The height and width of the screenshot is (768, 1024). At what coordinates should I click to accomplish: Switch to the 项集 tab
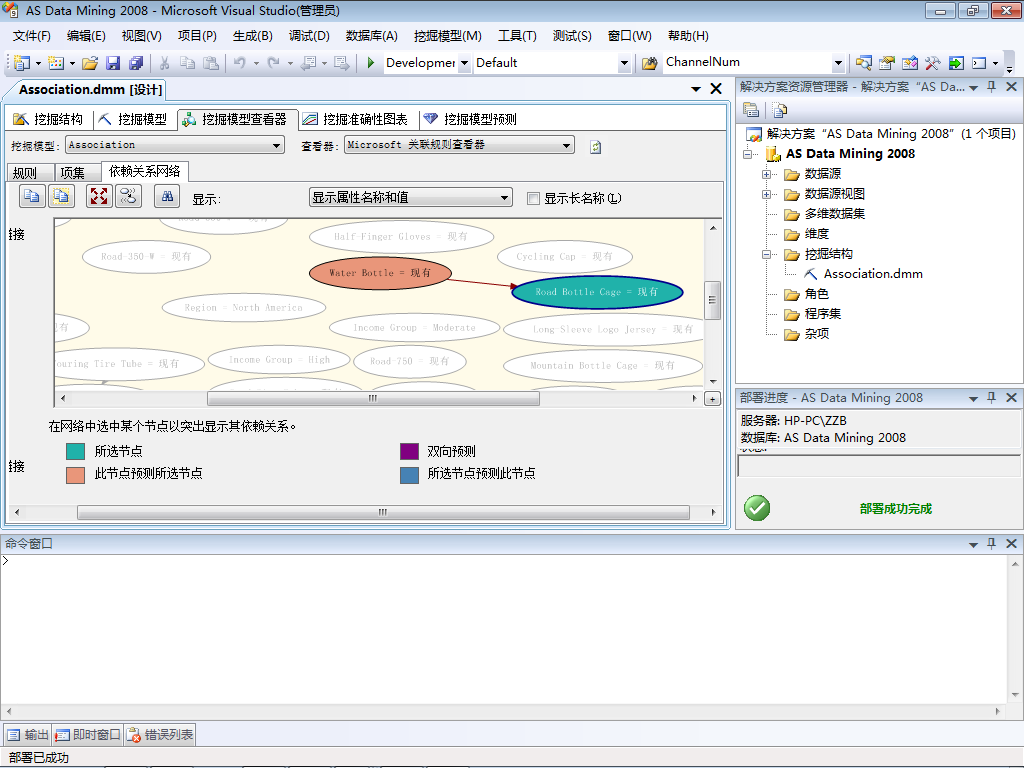coord(77,172)
